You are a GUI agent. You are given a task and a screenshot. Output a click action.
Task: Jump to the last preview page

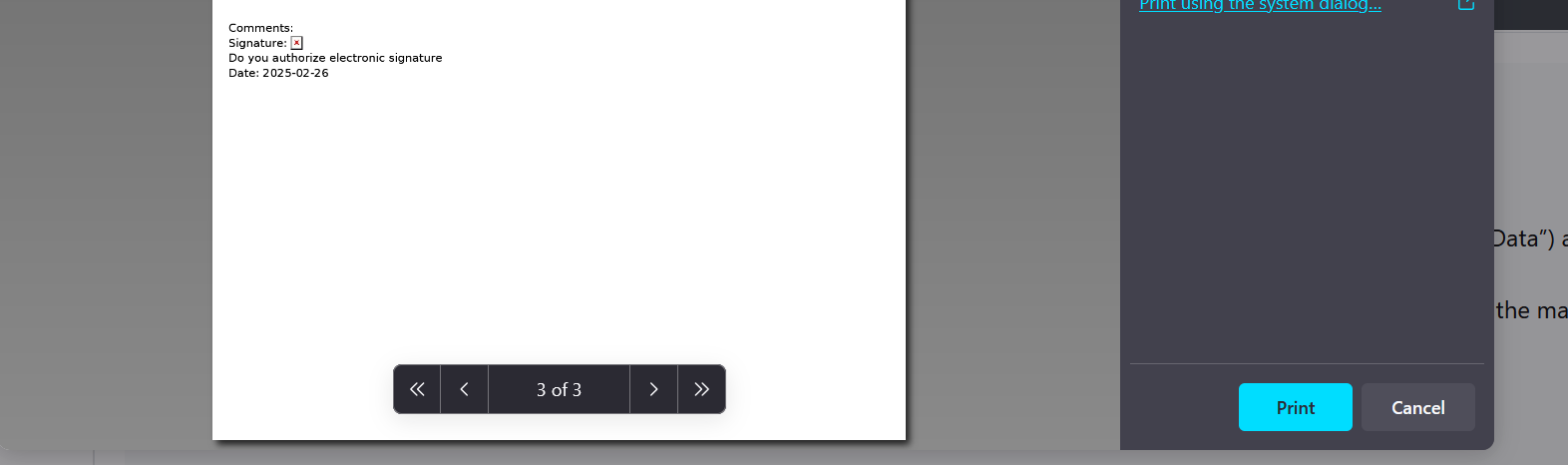tap(701, 389)
